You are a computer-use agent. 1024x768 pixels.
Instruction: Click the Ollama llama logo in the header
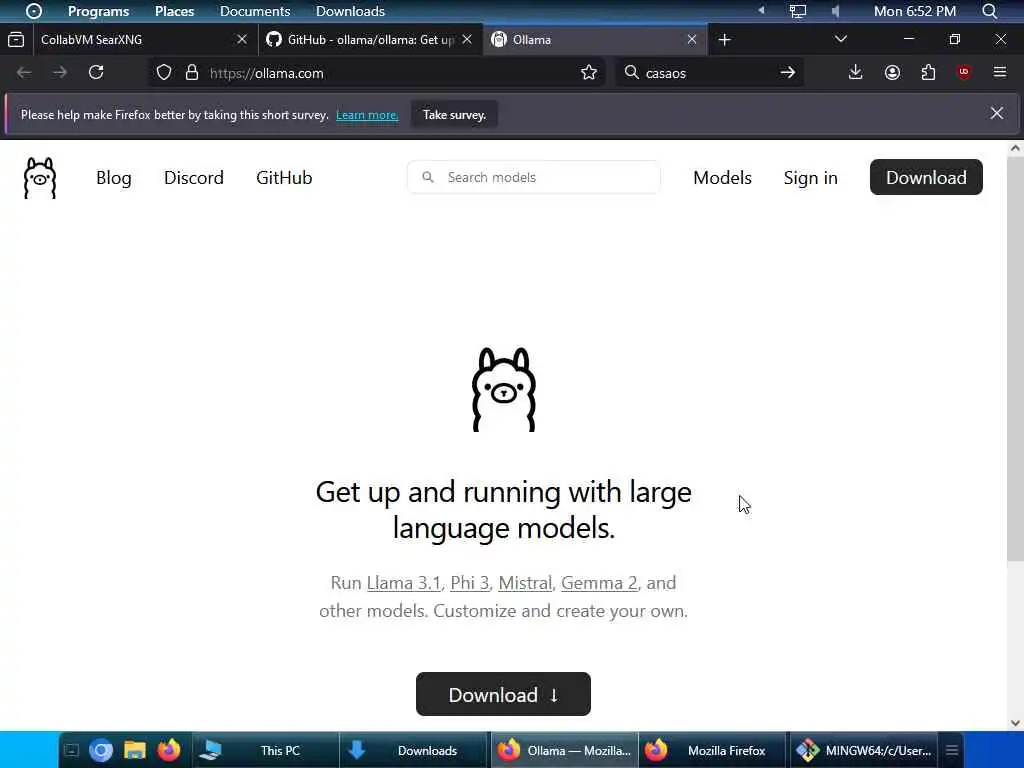click(40, 178)
